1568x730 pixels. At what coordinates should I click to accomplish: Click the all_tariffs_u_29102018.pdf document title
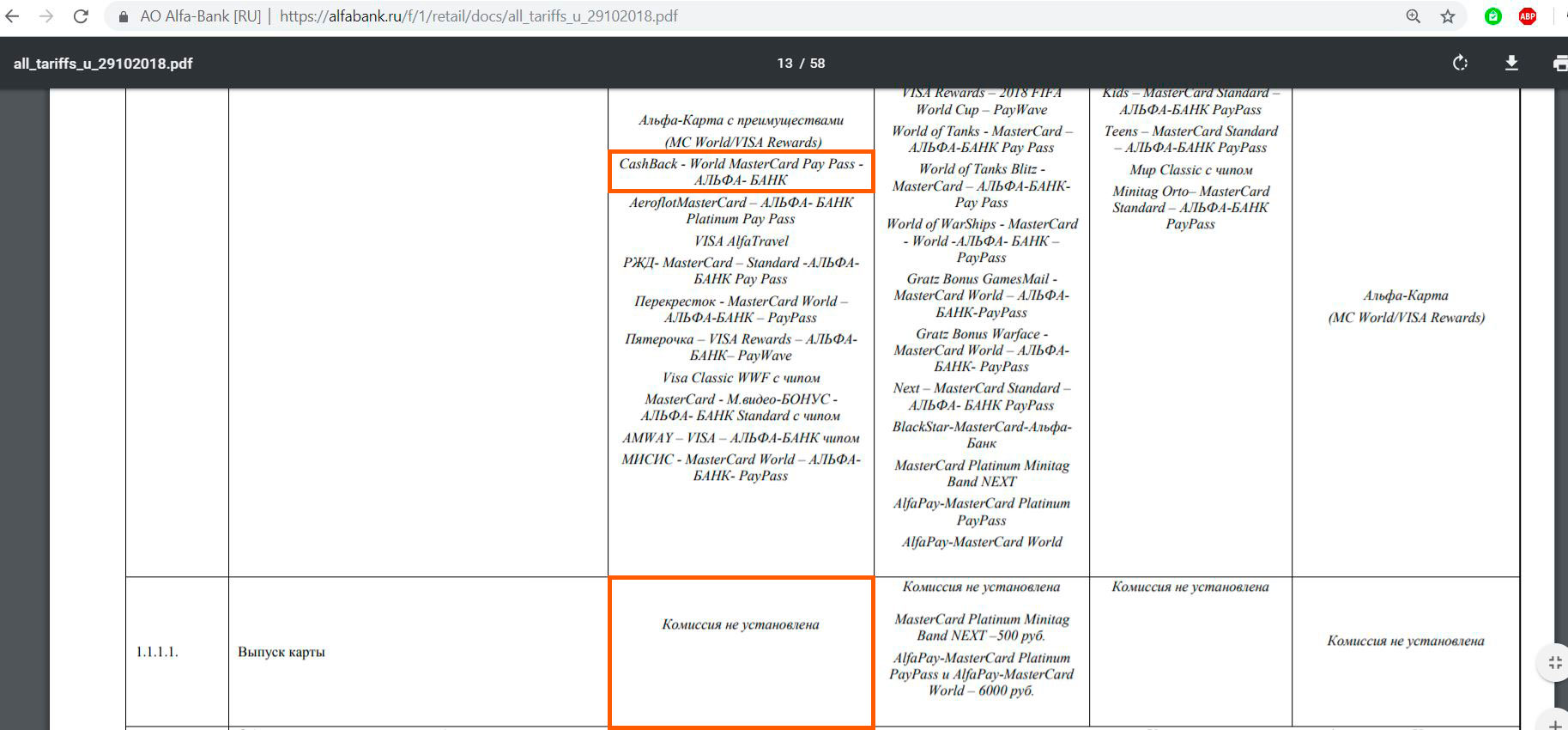point(103,64)
